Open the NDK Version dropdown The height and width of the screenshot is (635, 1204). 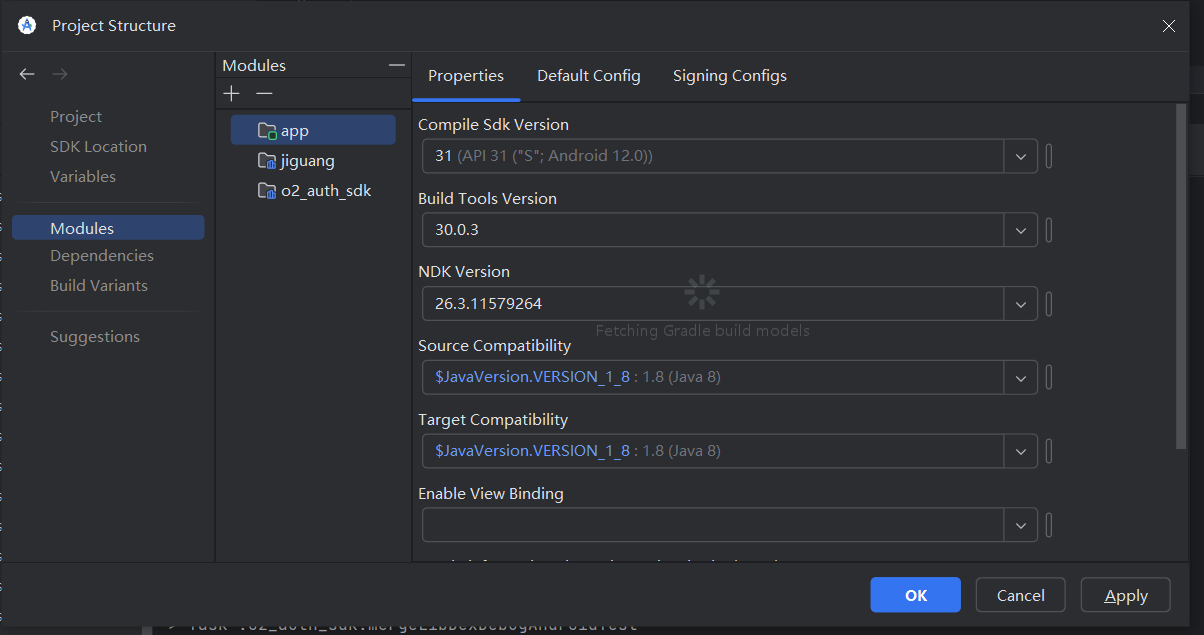coord(1020,304)
